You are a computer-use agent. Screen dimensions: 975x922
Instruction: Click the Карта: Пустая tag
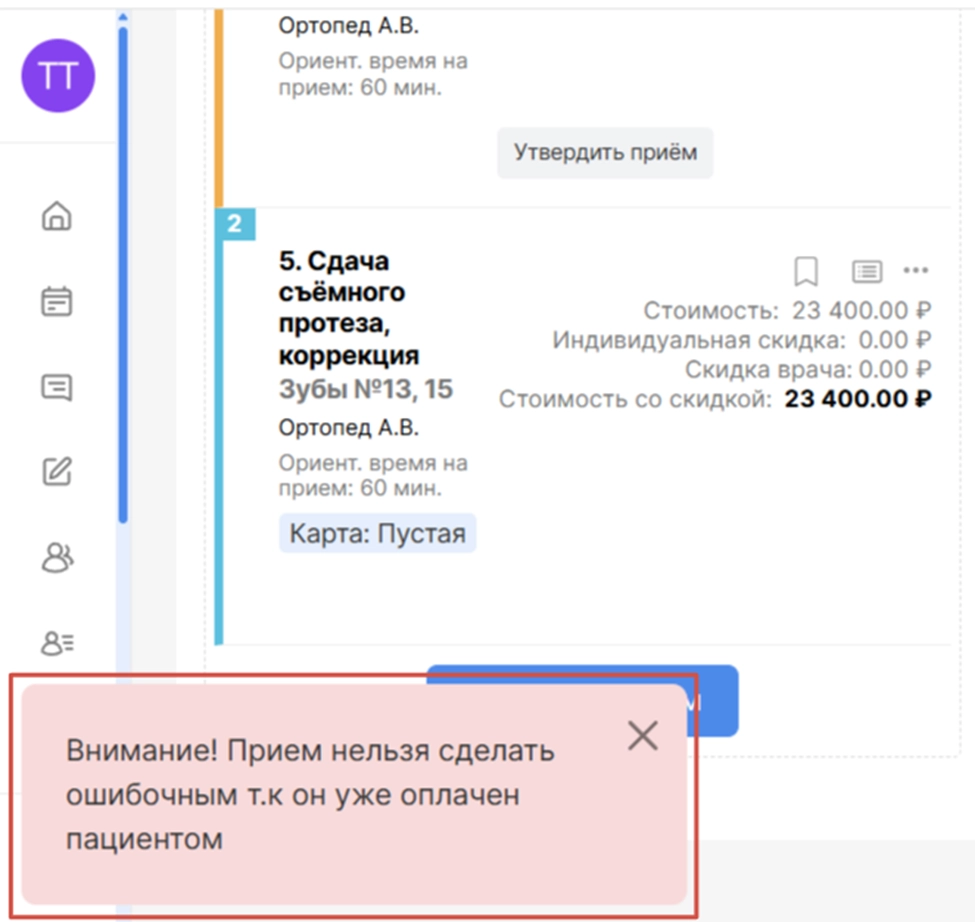click(x=377, y=533)
